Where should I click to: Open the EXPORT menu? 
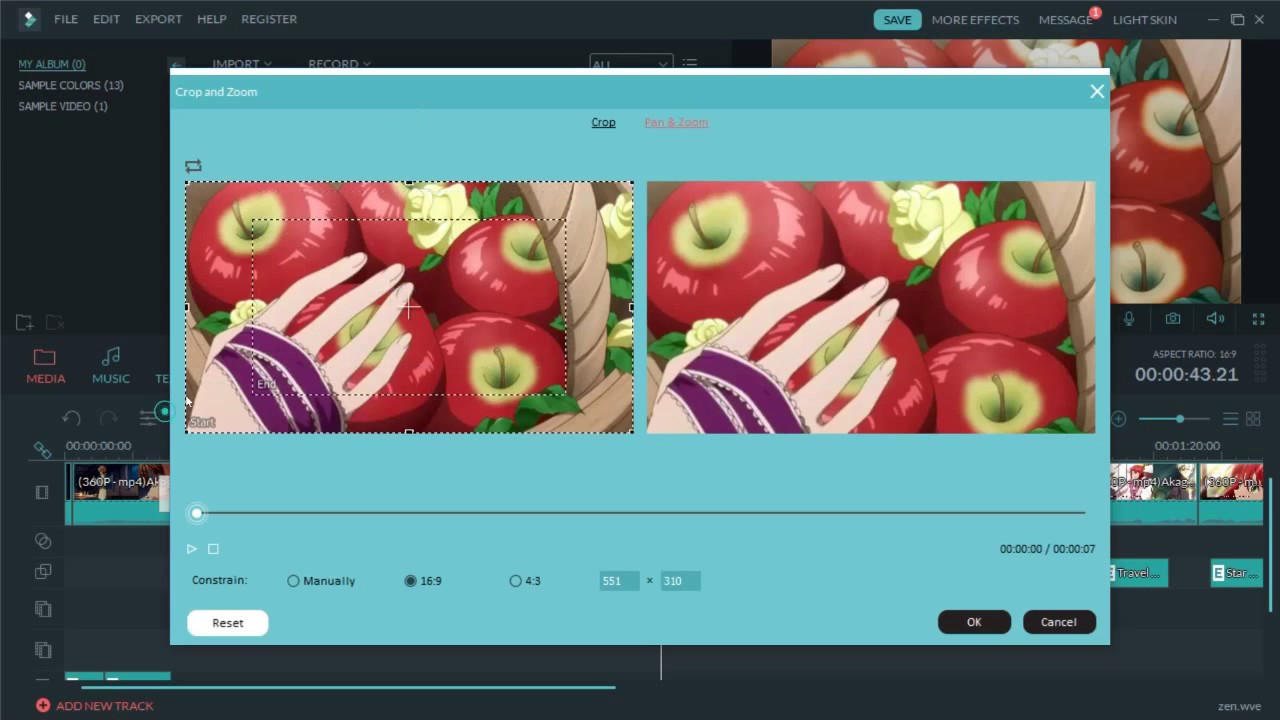[x=159, y=19]
